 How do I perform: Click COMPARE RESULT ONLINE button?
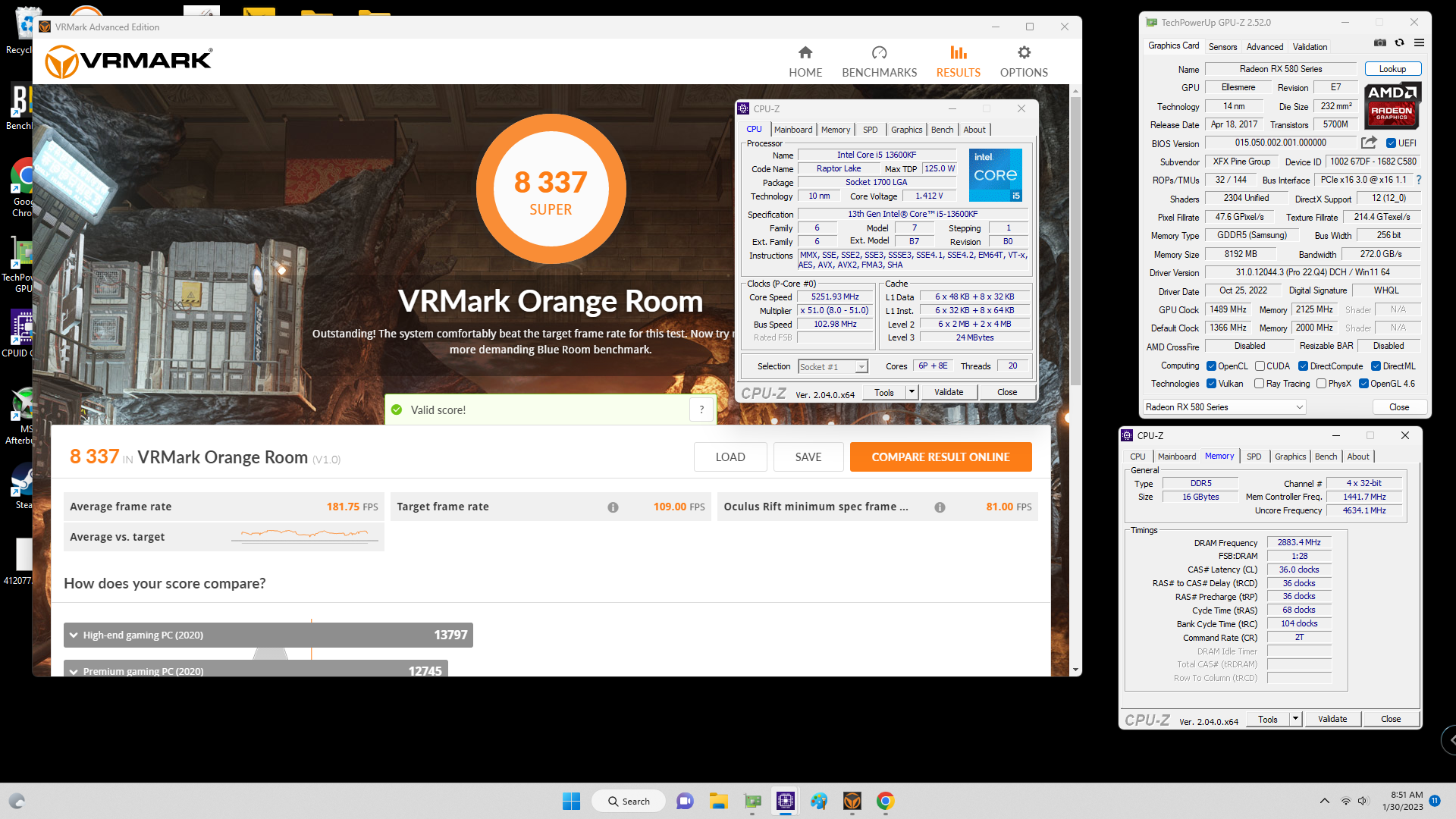click(940, 457)
